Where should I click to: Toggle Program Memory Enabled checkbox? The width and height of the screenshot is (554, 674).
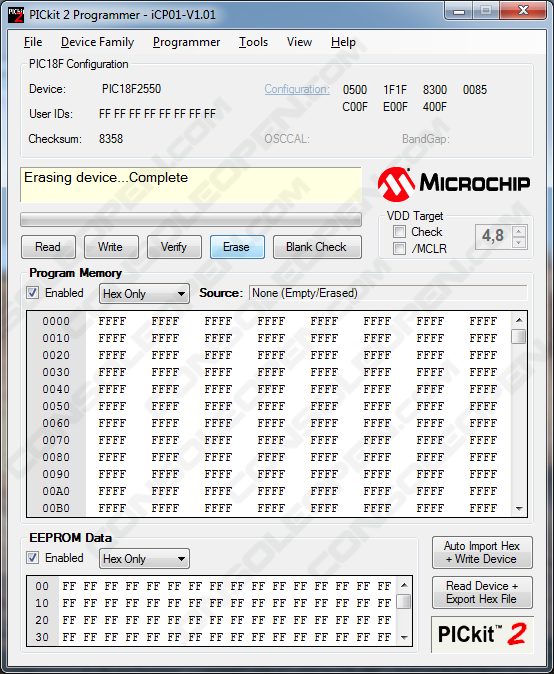point(32,293)
